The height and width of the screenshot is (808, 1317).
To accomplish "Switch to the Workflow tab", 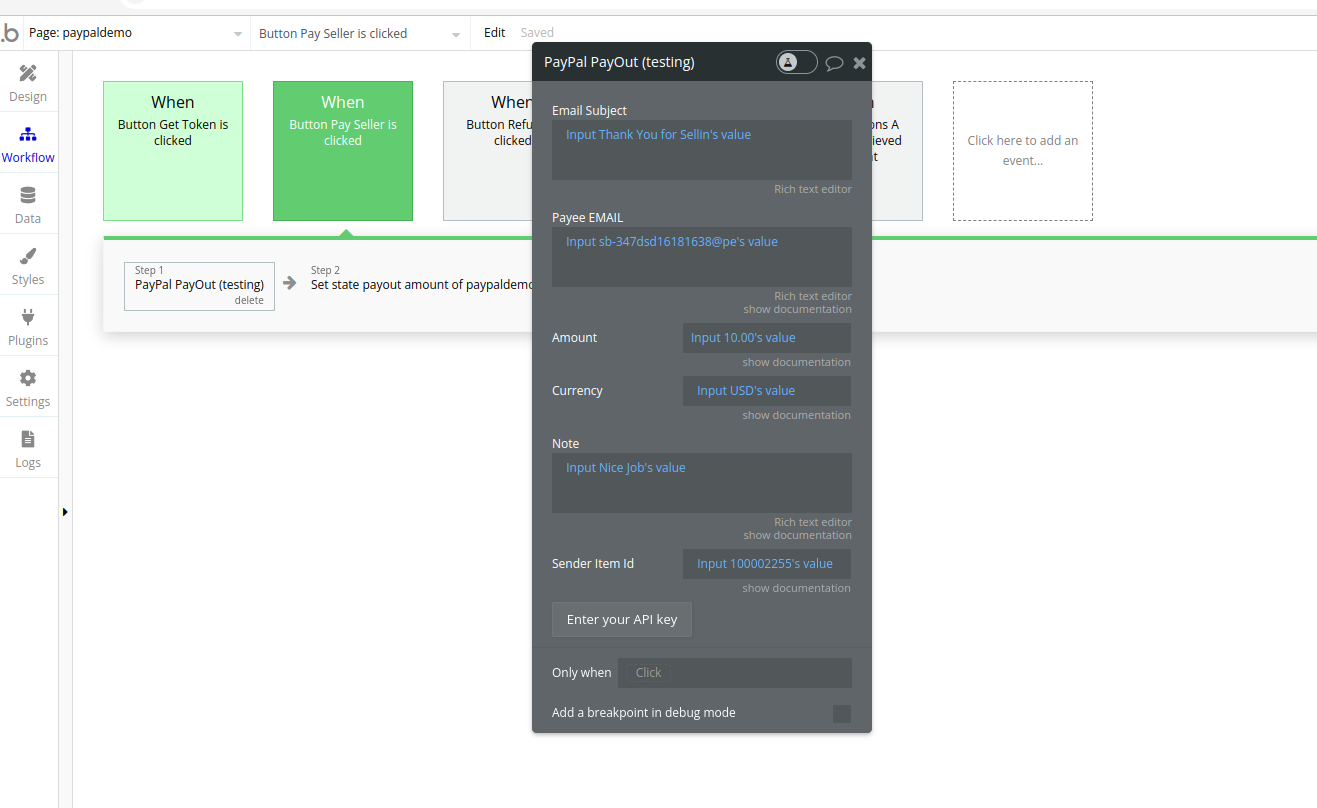I will click(28, 144).
